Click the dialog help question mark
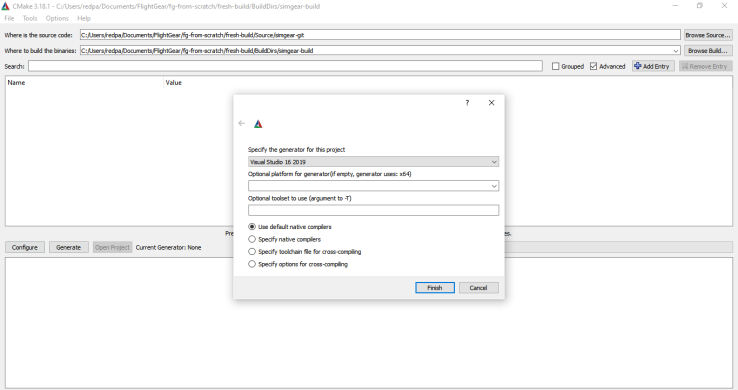This screenshot has height=390, width=738. click(467, 103)
